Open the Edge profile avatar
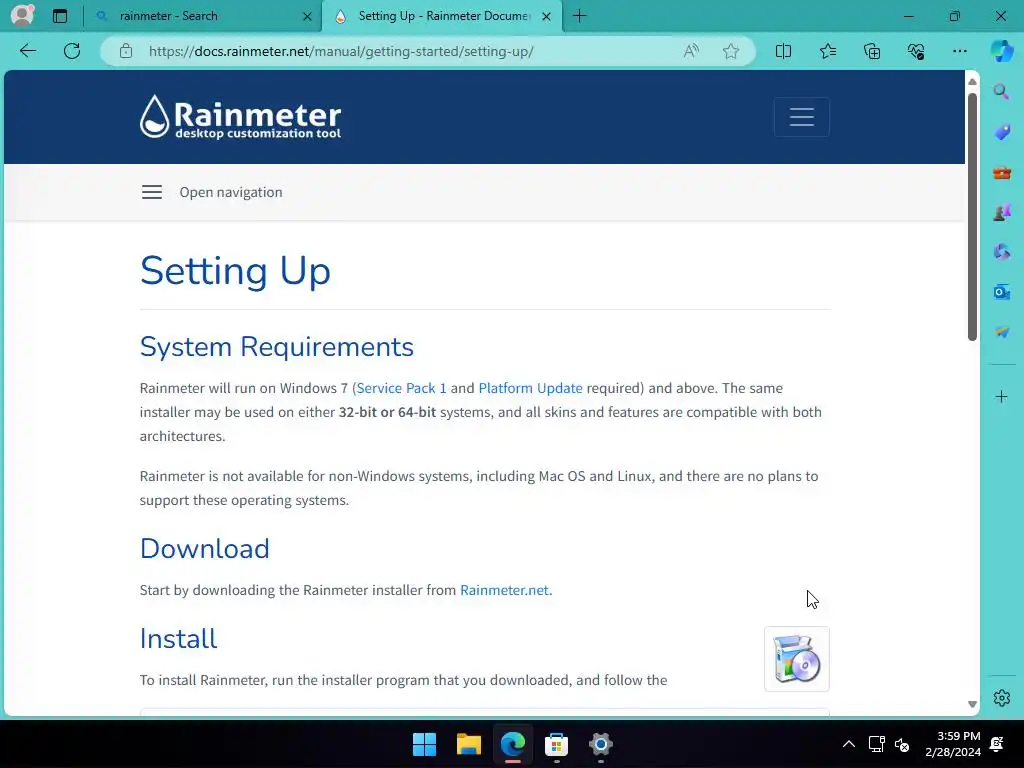Image resolution: width=1024 pixels, height=768 pixels. 22,15
